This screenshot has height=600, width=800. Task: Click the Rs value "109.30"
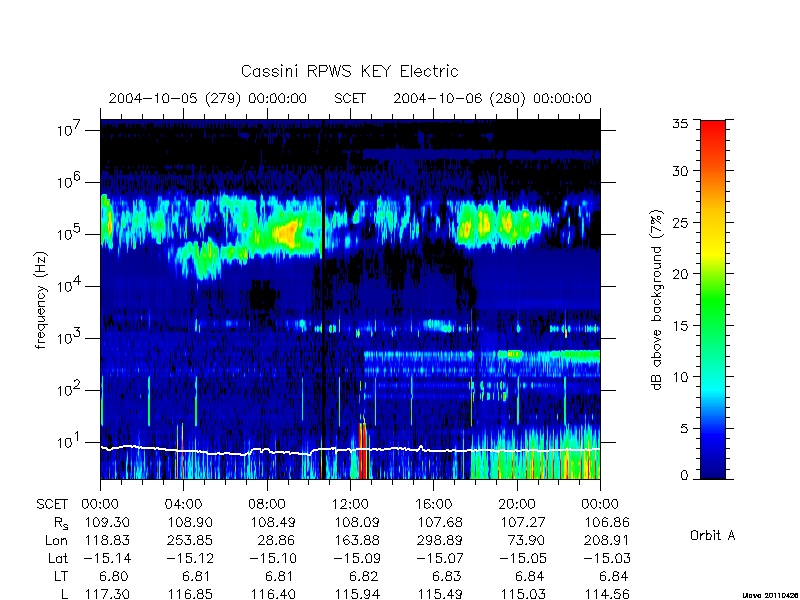point(107,522)
